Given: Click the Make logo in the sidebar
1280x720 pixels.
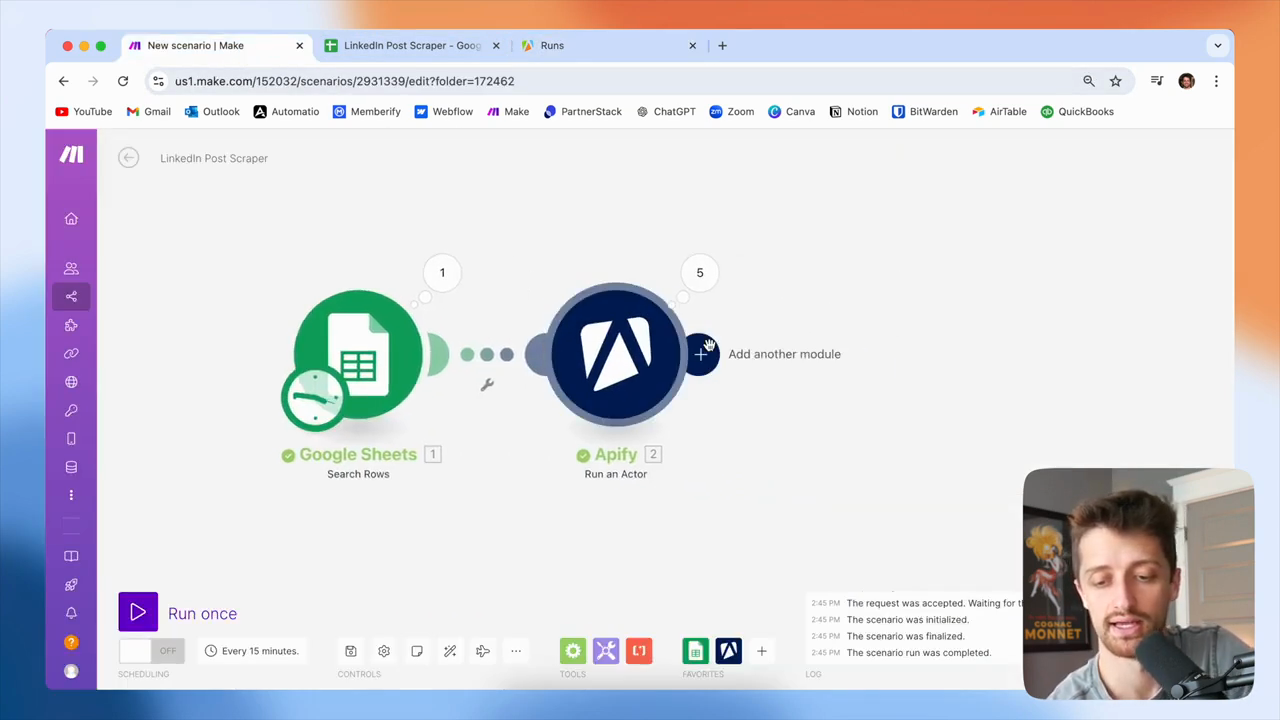Looking at the screenshot, I should [x=71, y=154].
